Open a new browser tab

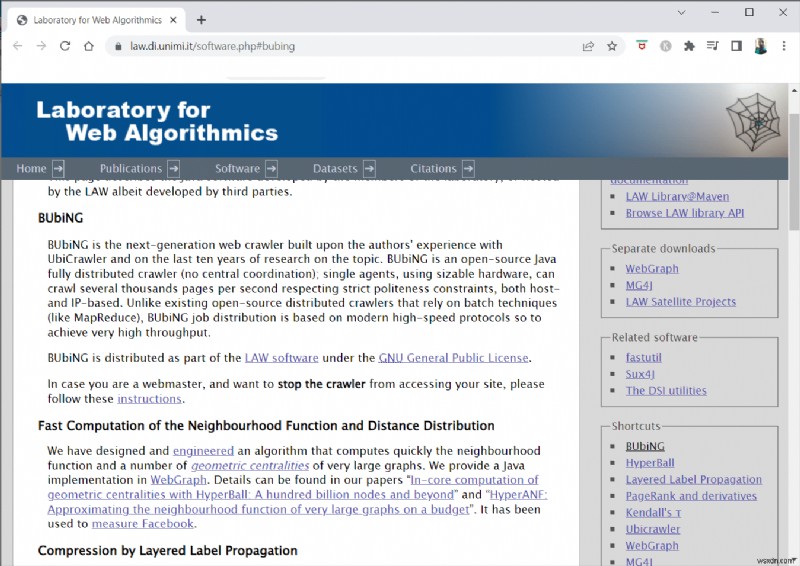tap(201, 20)
